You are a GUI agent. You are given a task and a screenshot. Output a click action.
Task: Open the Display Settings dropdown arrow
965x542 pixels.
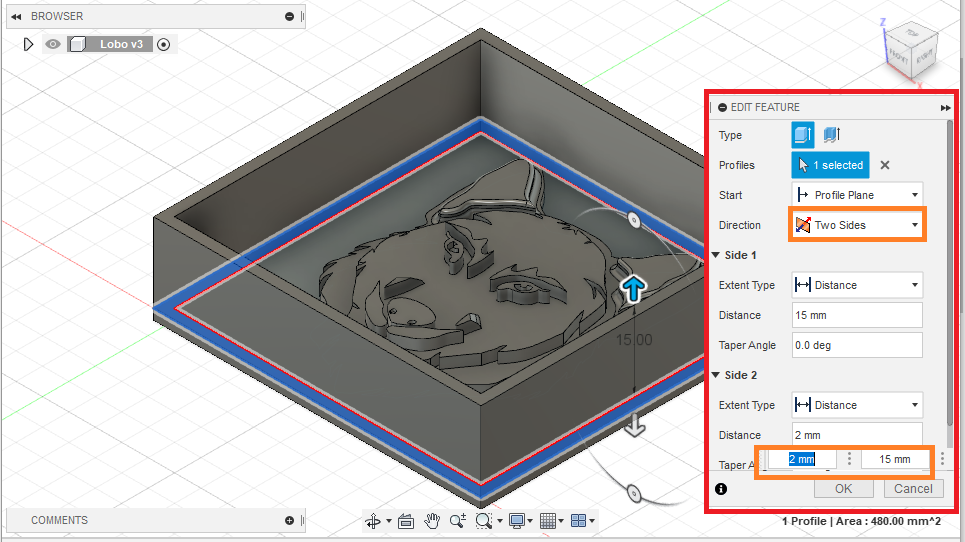(530, 521)
